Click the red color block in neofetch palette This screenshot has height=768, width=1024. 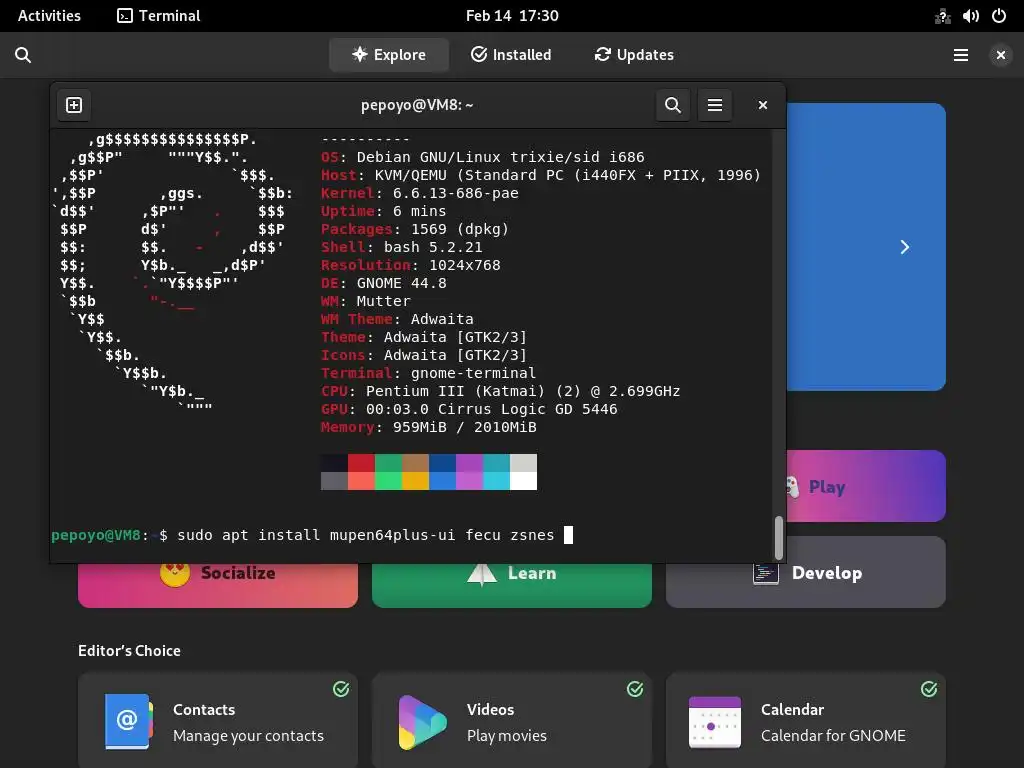pyautogui.click(x=361, y=463)
